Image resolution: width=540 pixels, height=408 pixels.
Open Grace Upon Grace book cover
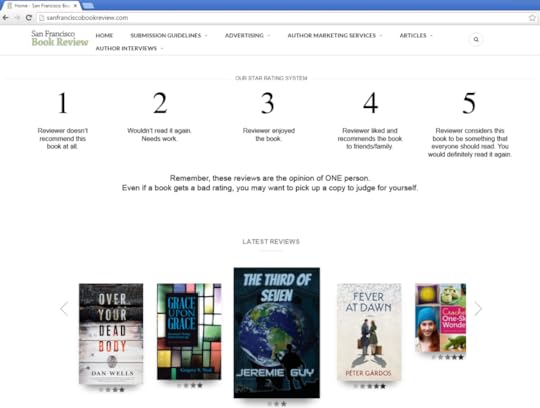point(189,331)
